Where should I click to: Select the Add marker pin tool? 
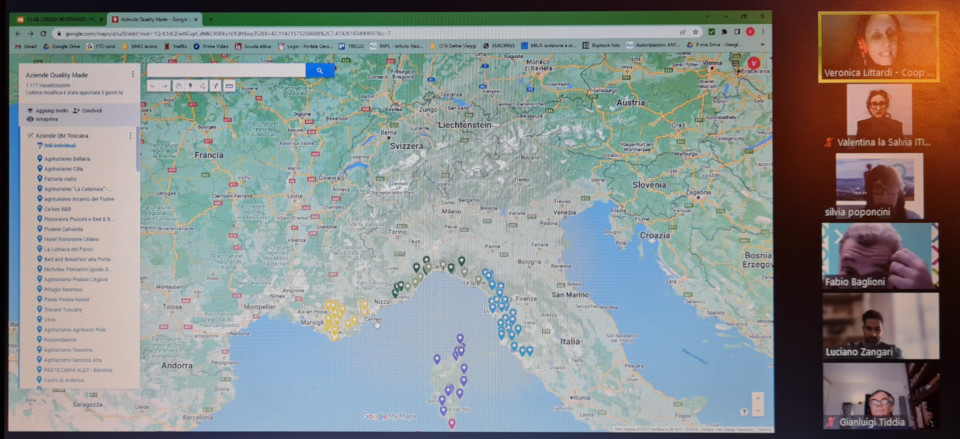pyautogui.click(x=190, y=86)
